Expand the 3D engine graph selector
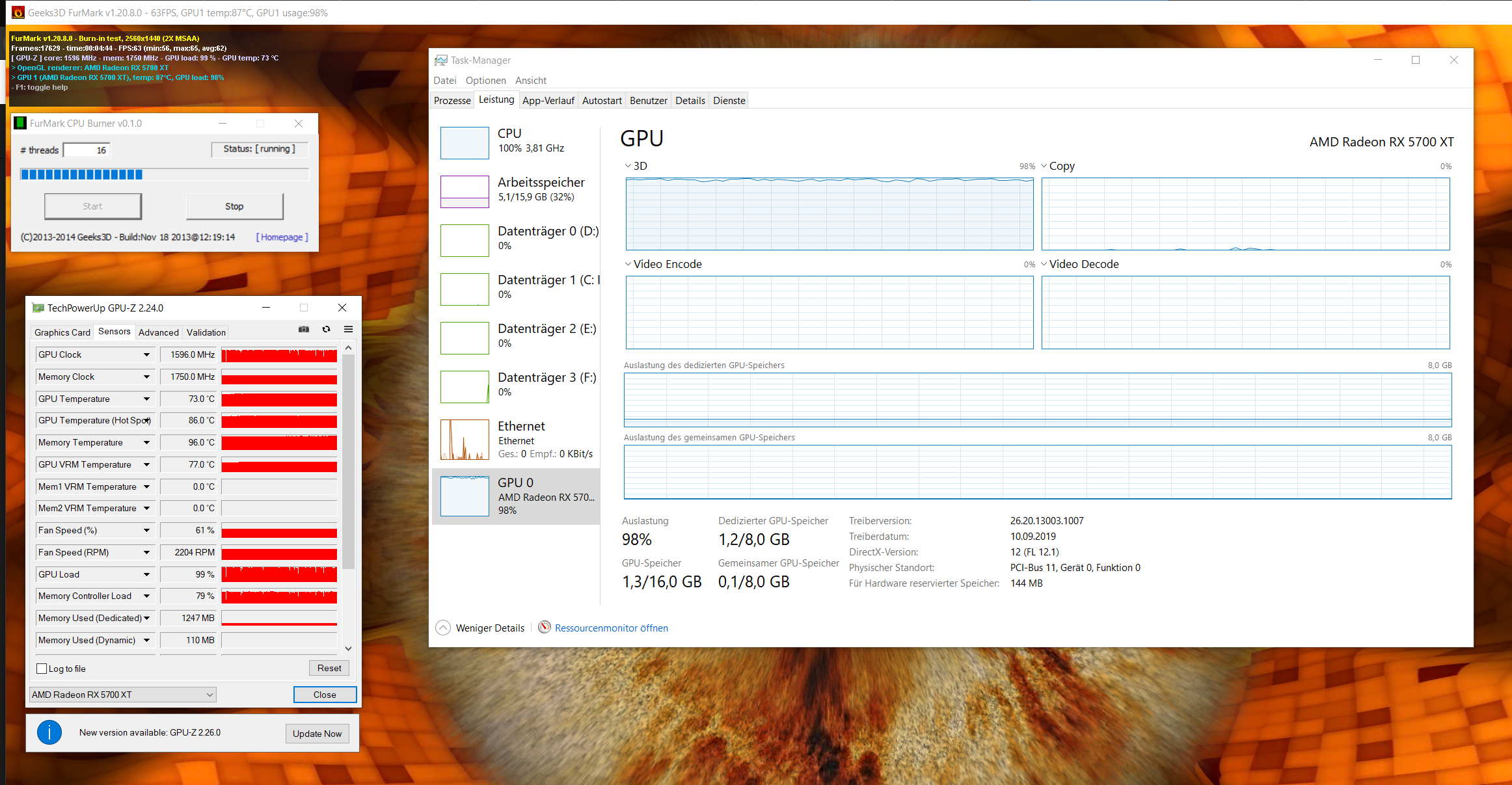This screenshot has width=1512, height=785. (x=628, y=166)
